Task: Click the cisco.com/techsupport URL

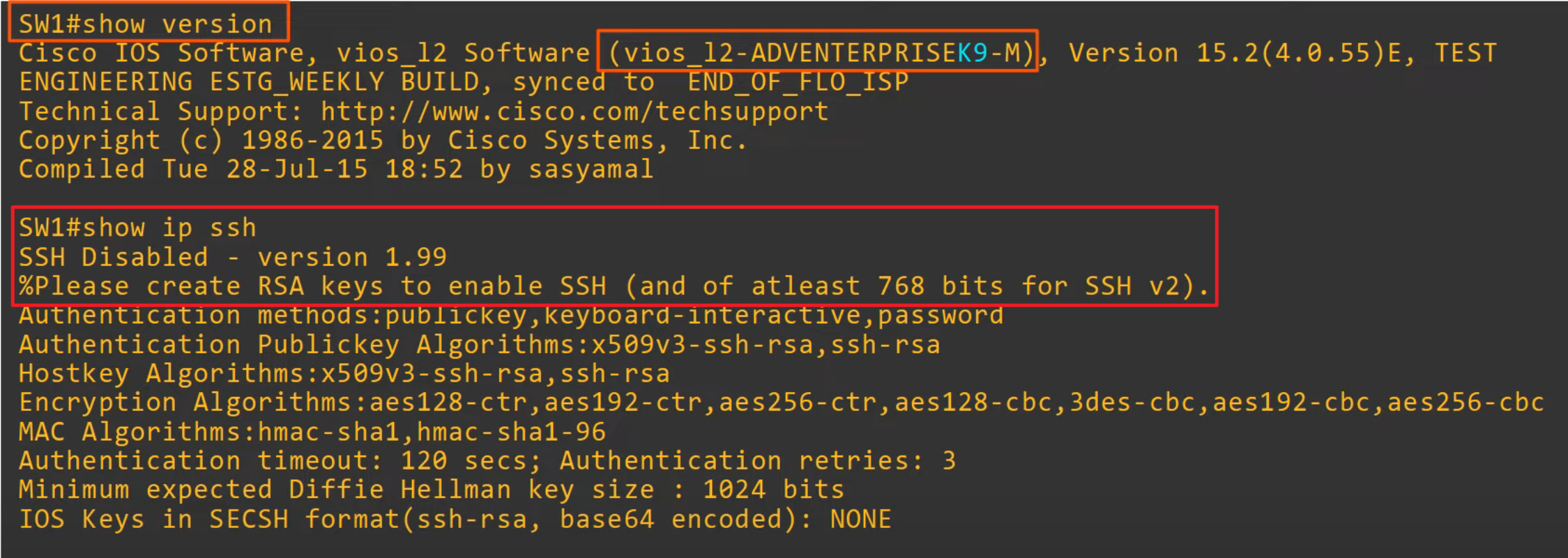Action: (x=574, y=111)
